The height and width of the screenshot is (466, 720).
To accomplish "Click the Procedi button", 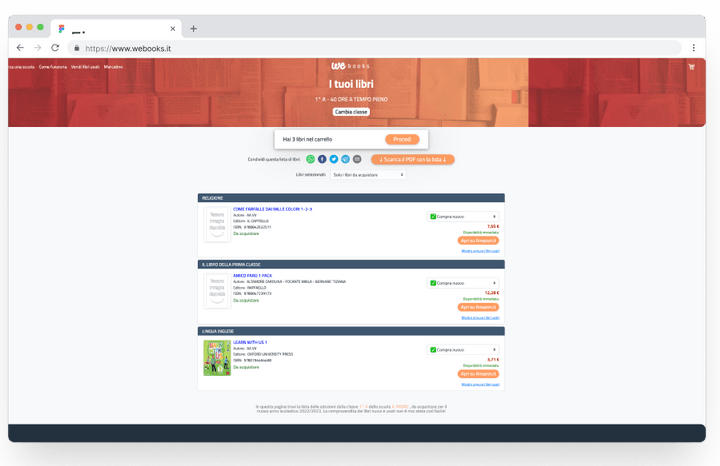I will 402,139.
